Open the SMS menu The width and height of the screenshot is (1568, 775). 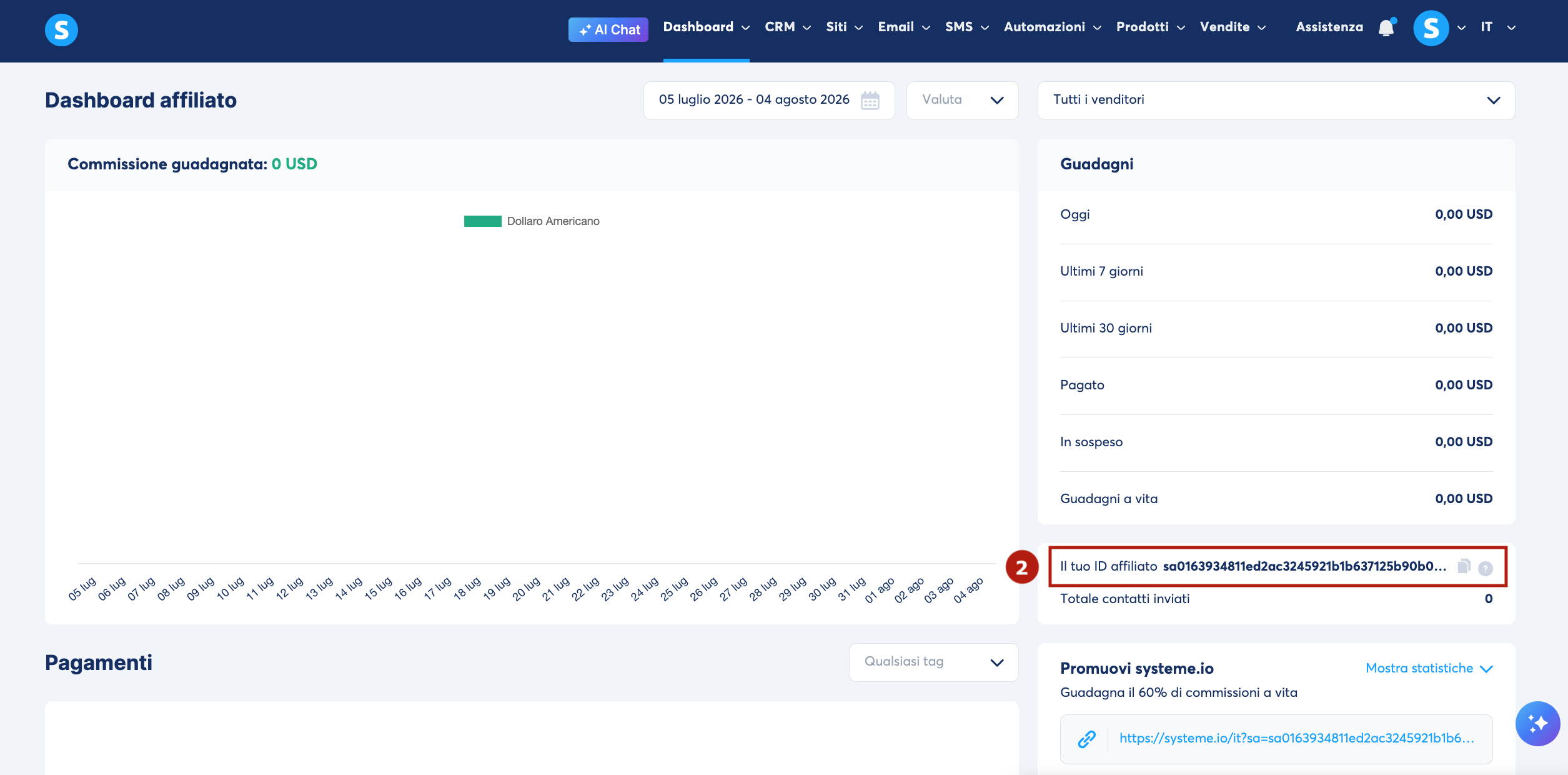(x=967, y=27)
